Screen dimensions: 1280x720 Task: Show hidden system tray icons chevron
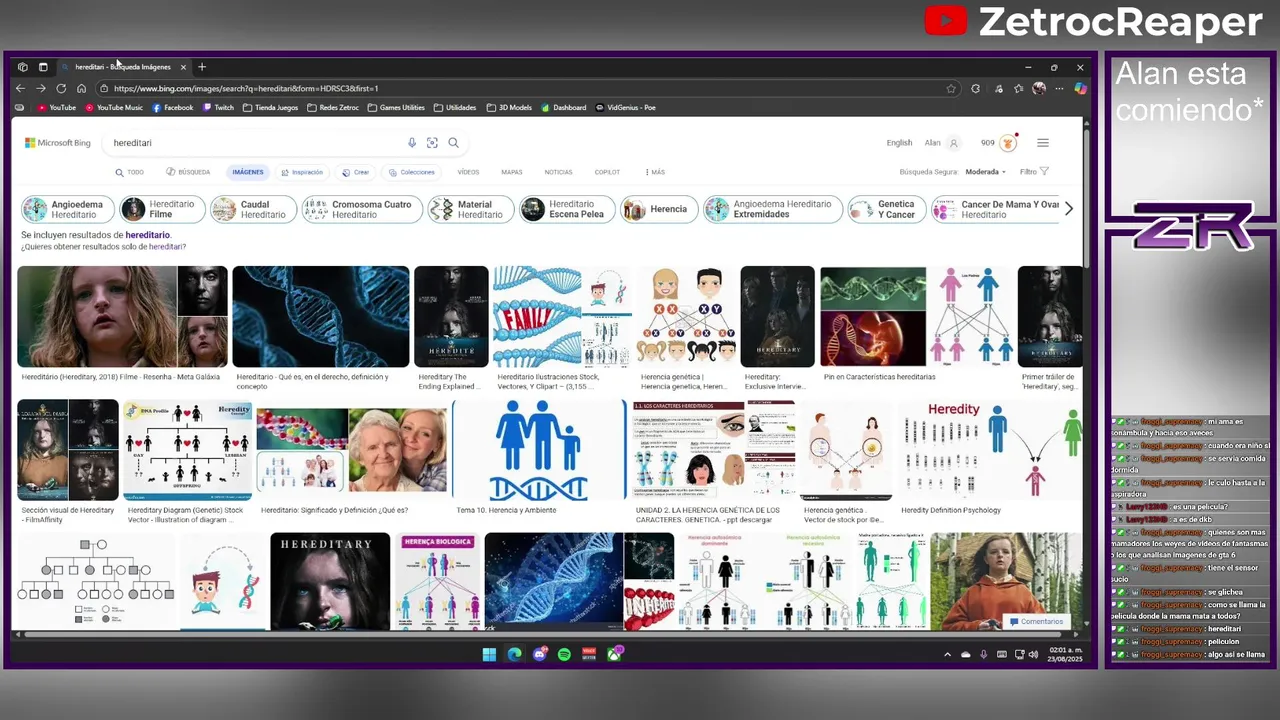pos(947,655)
